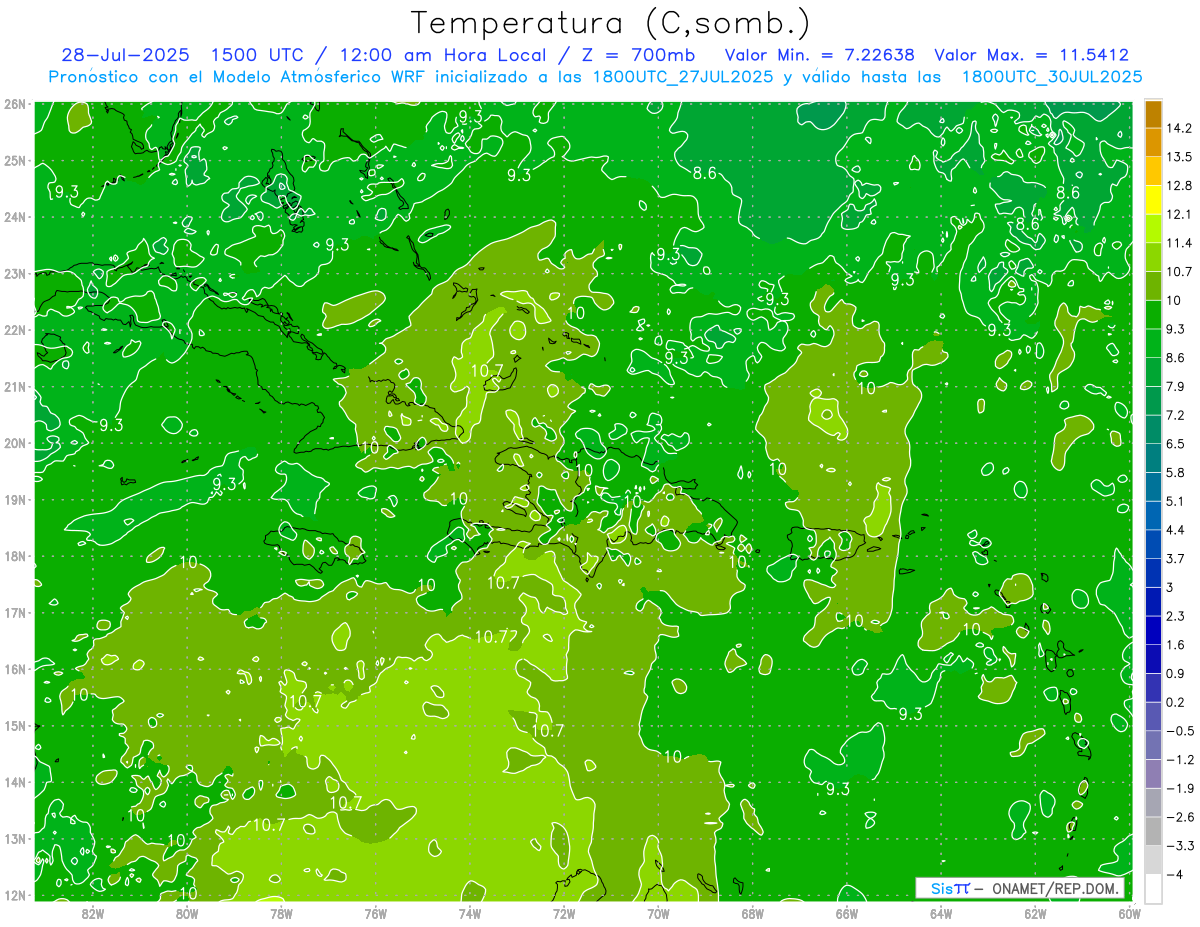Select the "1800UTC_30JUL2025" valid-until time
This screenshot has height=927, width=1200.
tap(1052, 77)
